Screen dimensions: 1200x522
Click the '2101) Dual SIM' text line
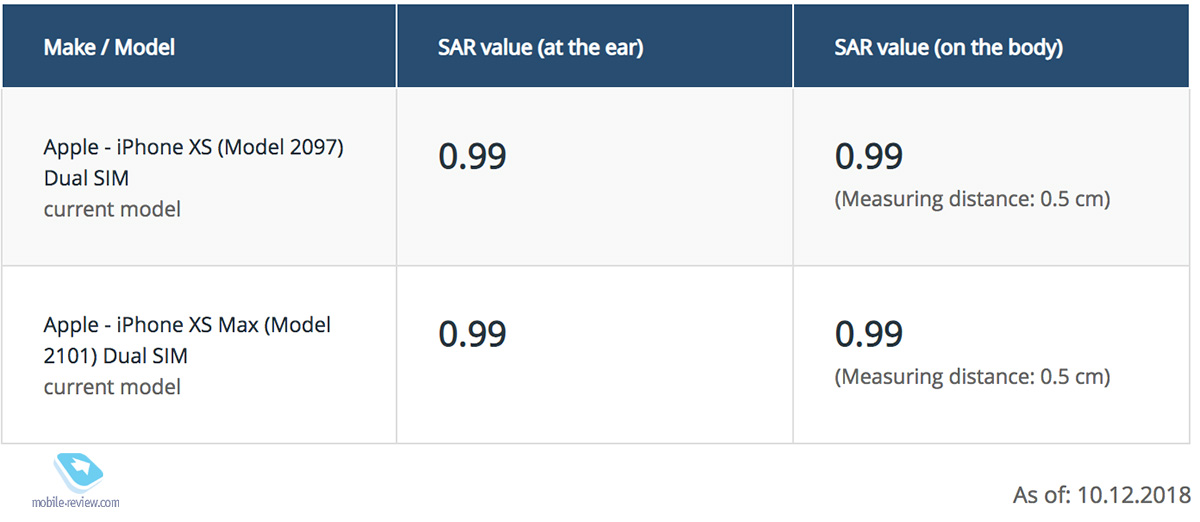tap(115, 356)
